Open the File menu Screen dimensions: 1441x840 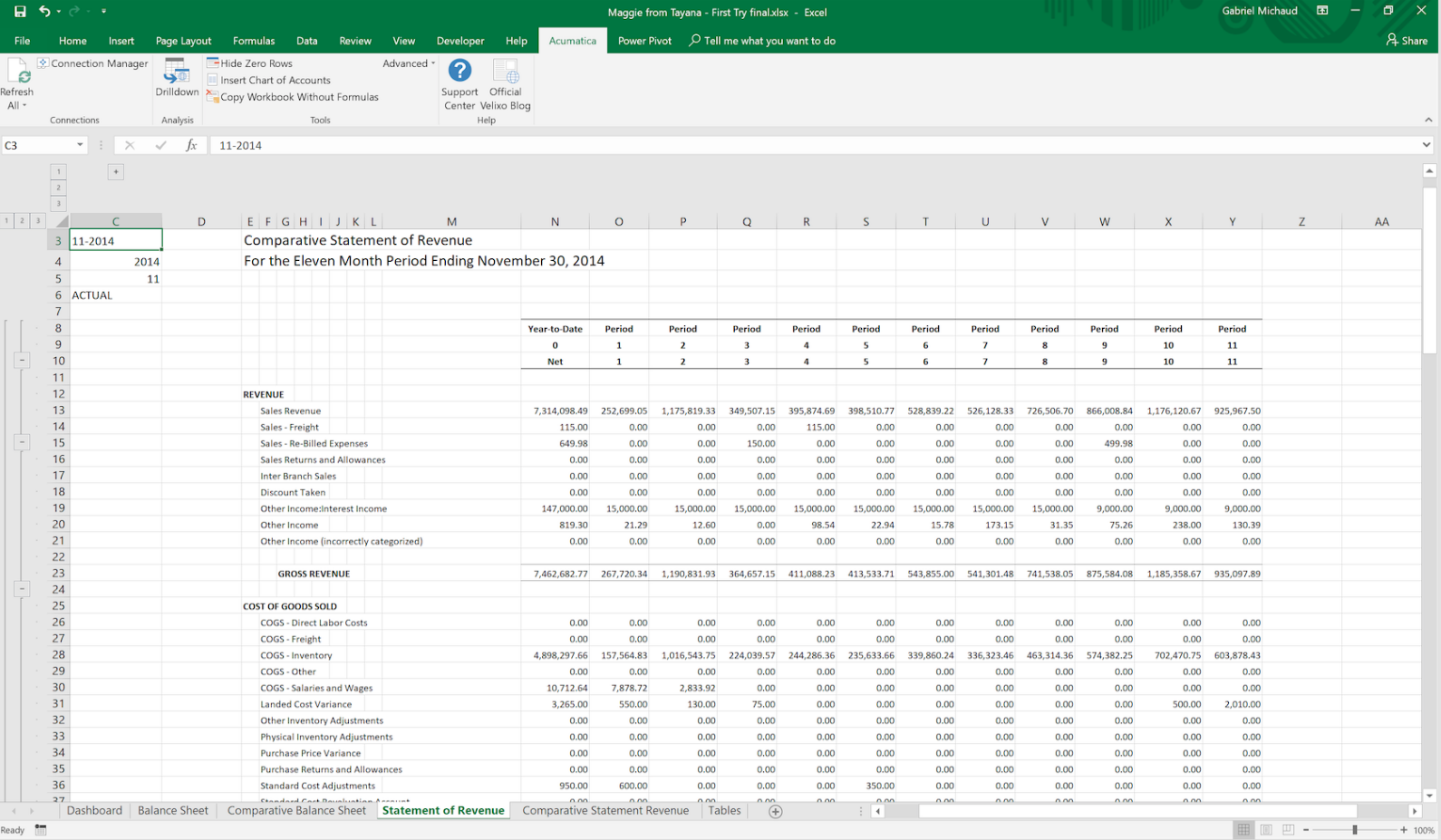click(x=23, y=41)
